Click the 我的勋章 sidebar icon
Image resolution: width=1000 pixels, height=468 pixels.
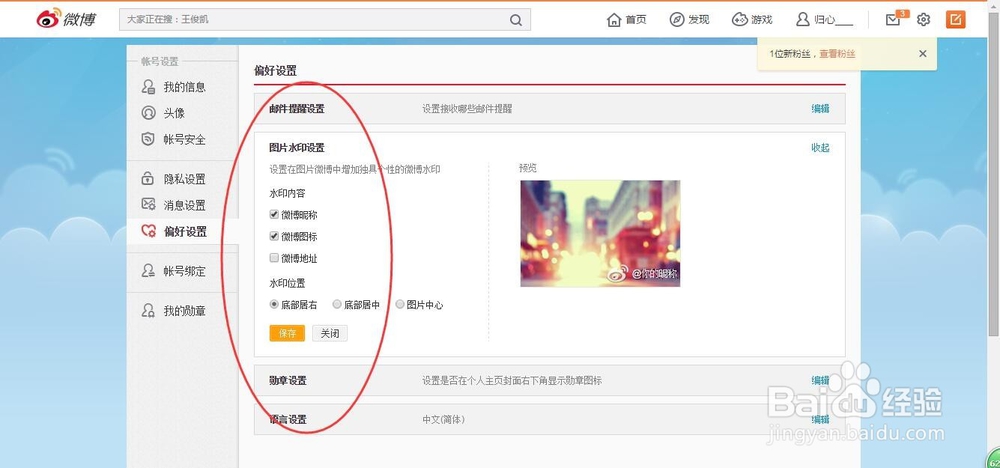(148, 311)
